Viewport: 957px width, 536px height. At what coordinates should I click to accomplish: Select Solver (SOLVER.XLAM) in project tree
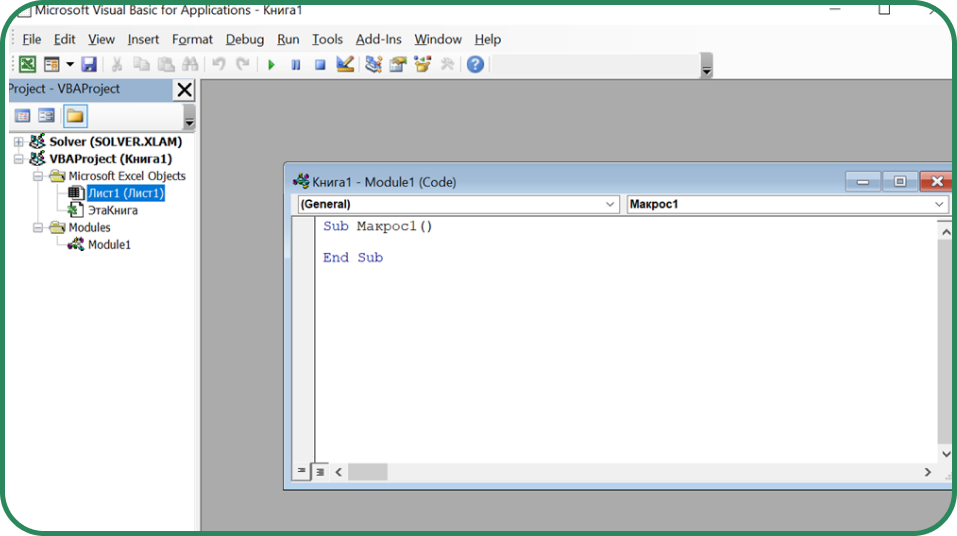[x=115, y=142]
